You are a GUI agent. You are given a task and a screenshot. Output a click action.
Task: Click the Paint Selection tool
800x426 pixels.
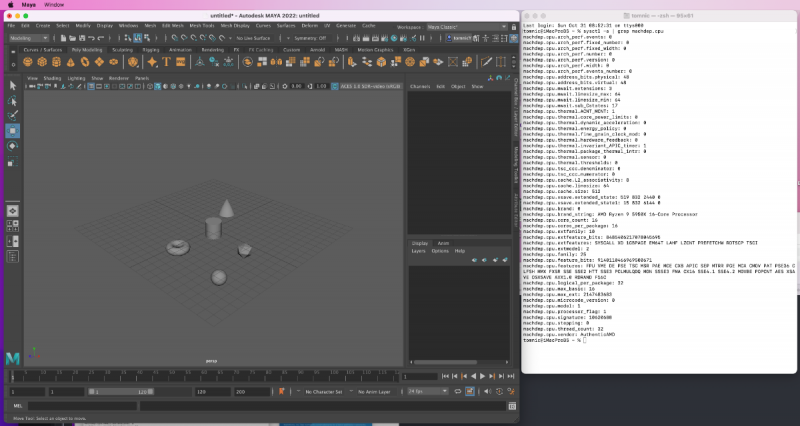point(13,115)
